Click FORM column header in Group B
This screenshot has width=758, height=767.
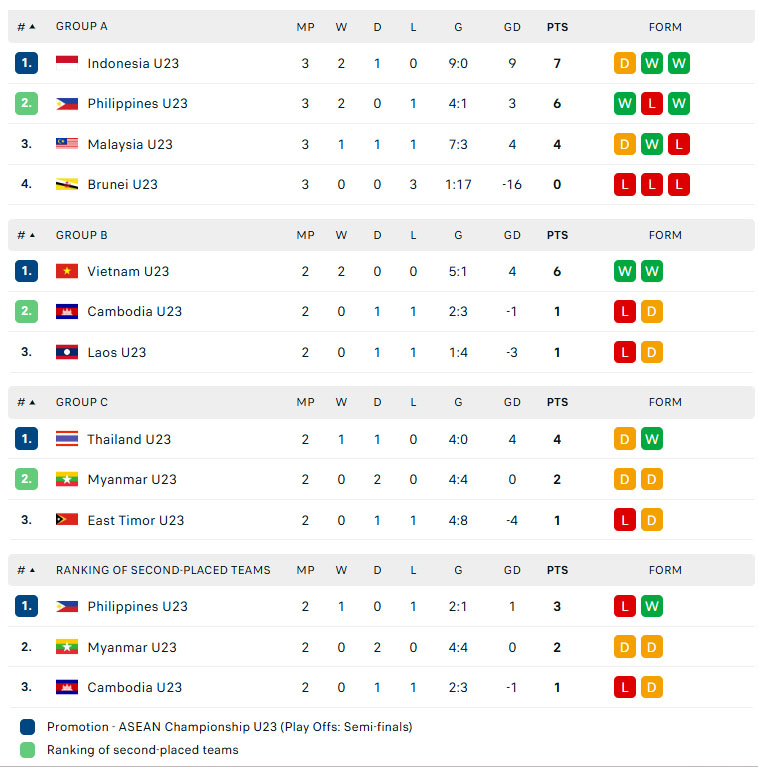click(x=665, y=235)
